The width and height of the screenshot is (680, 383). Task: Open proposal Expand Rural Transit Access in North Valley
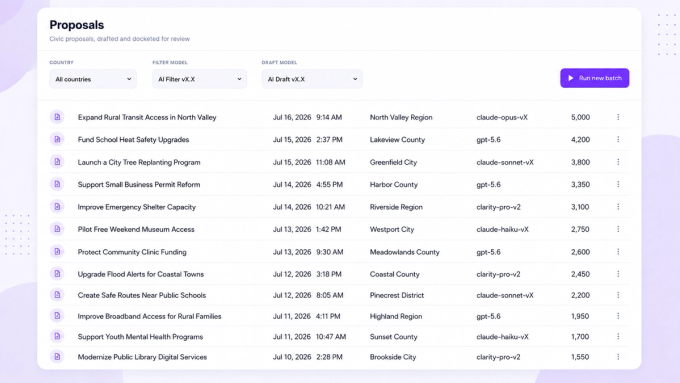click(x=147, y=117)
